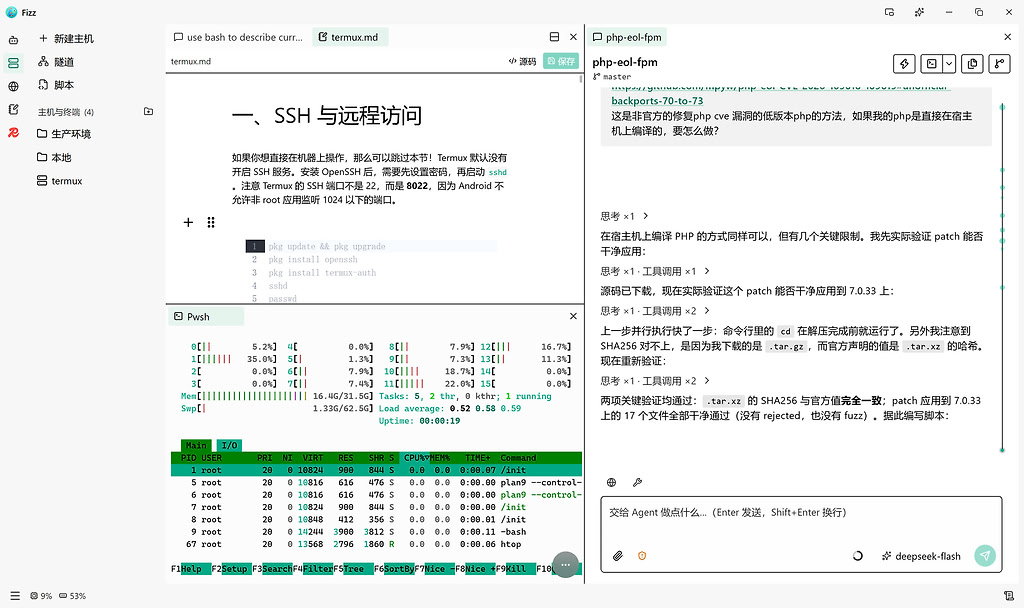The height and width of the screenshot is (608, 1024).
Task: Open the notes edit sidebar icon
Action: pyautogui.click(x=13, y=110)
